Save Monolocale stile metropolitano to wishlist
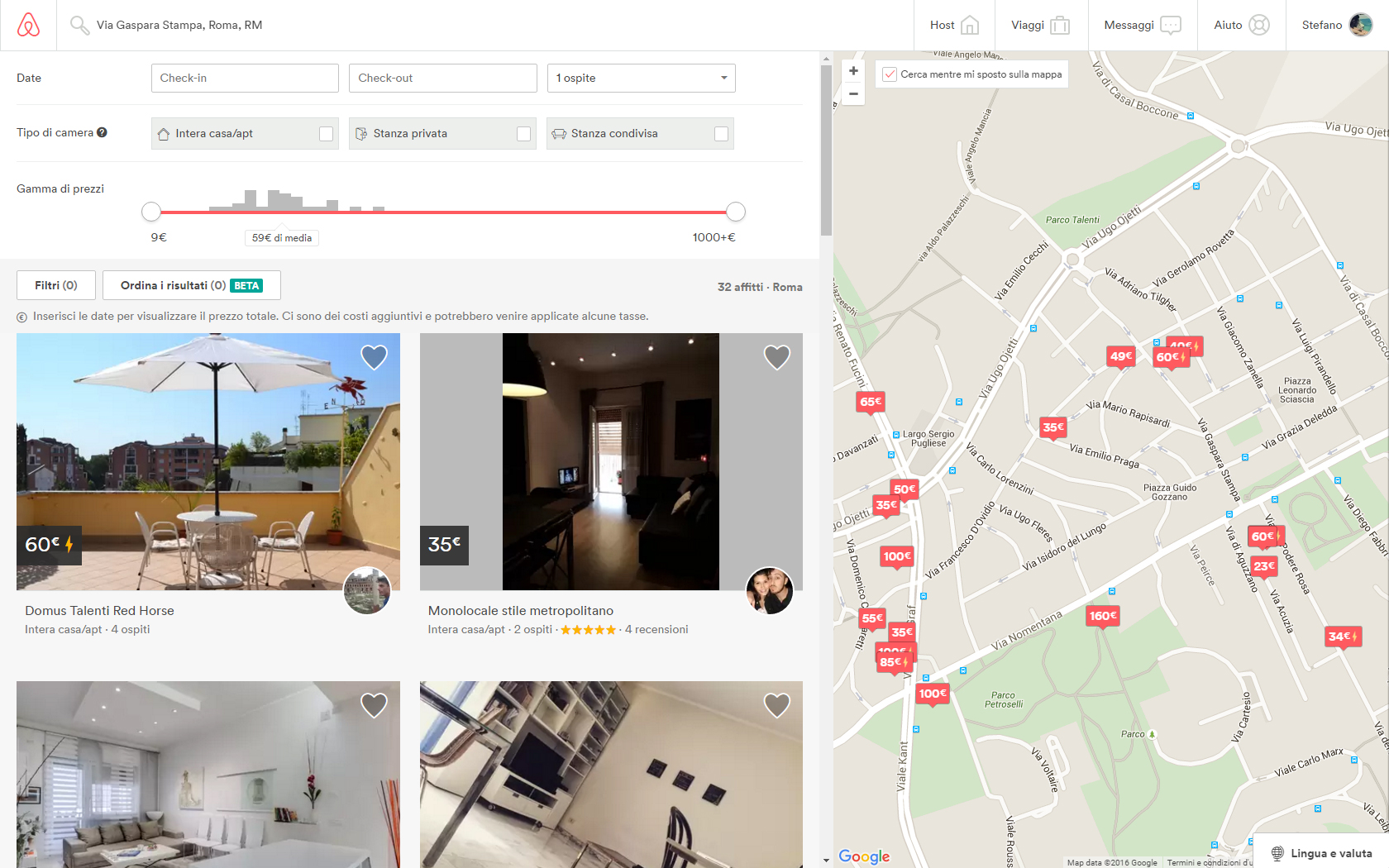Viewport: 1389px width, 868px height. [777, 357]
